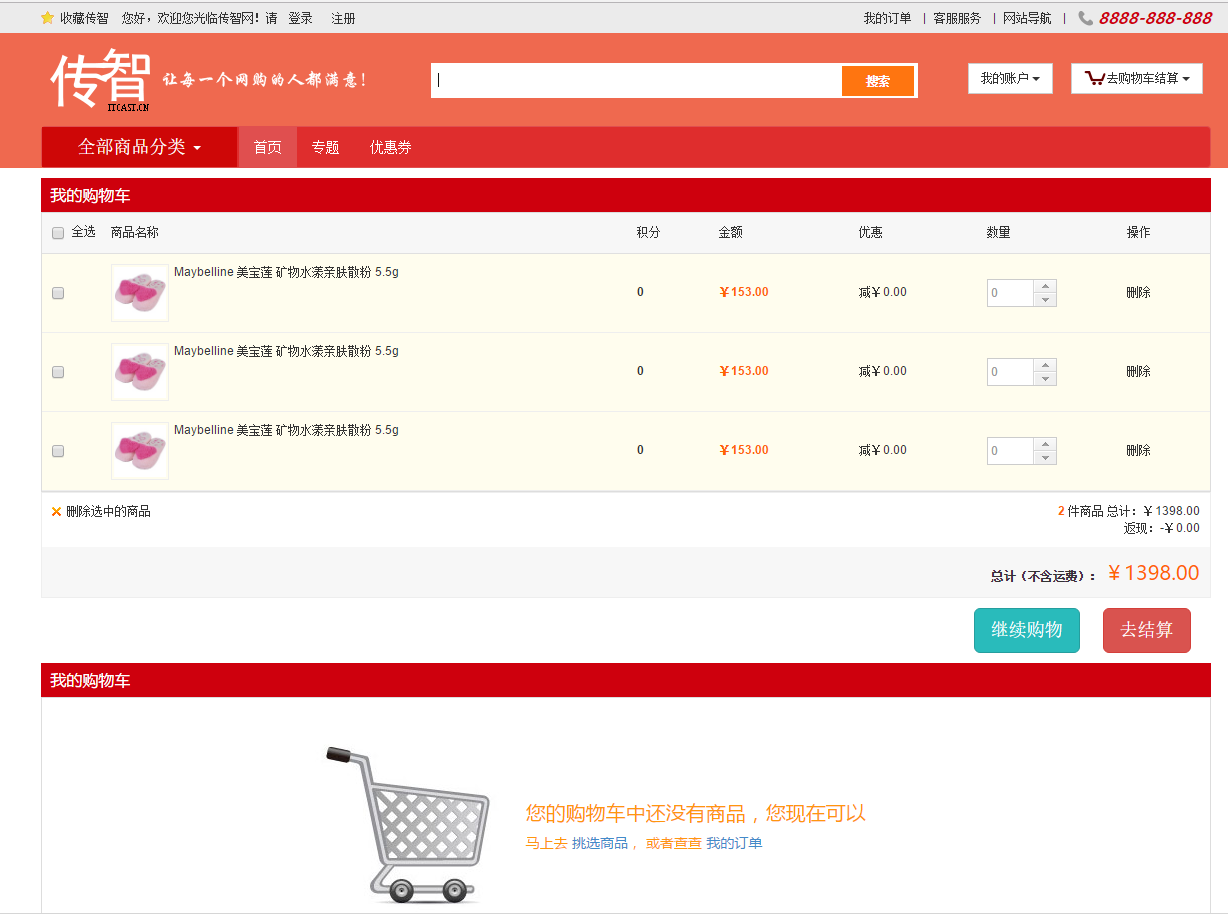Click the 商品名称 column header
1228x914 pixels.
point(135,232)
